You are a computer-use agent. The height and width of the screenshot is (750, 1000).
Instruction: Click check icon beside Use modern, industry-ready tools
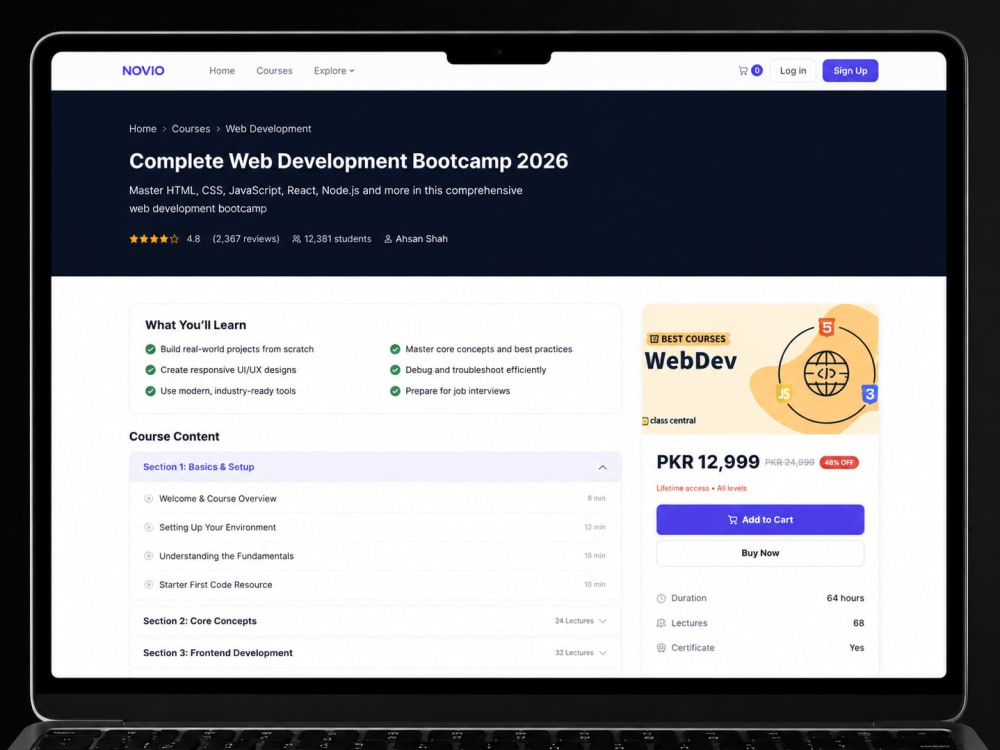(x=151, y=391)
